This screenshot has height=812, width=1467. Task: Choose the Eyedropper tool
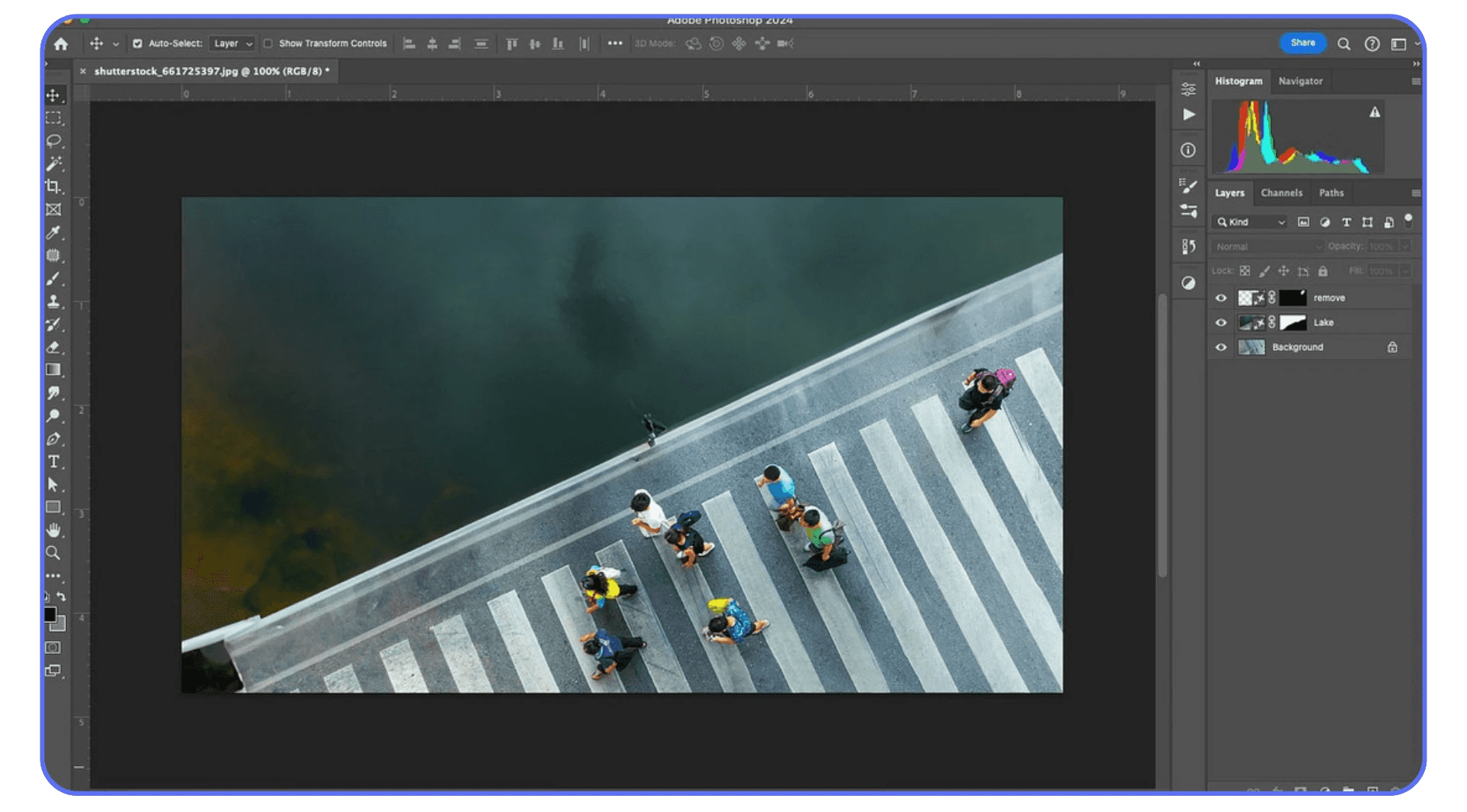coord(53,234)
